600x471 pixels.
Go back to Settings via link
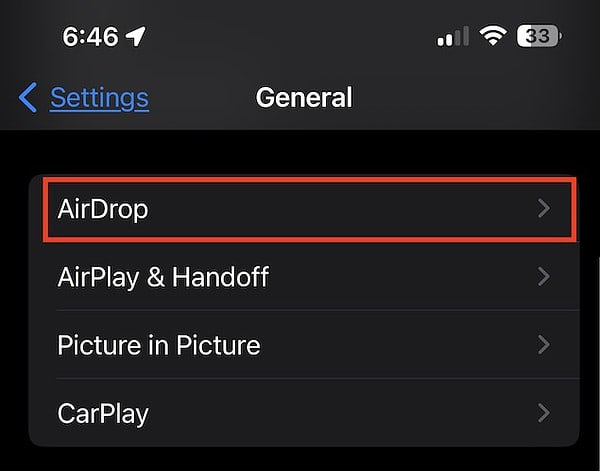pos(99,98)
